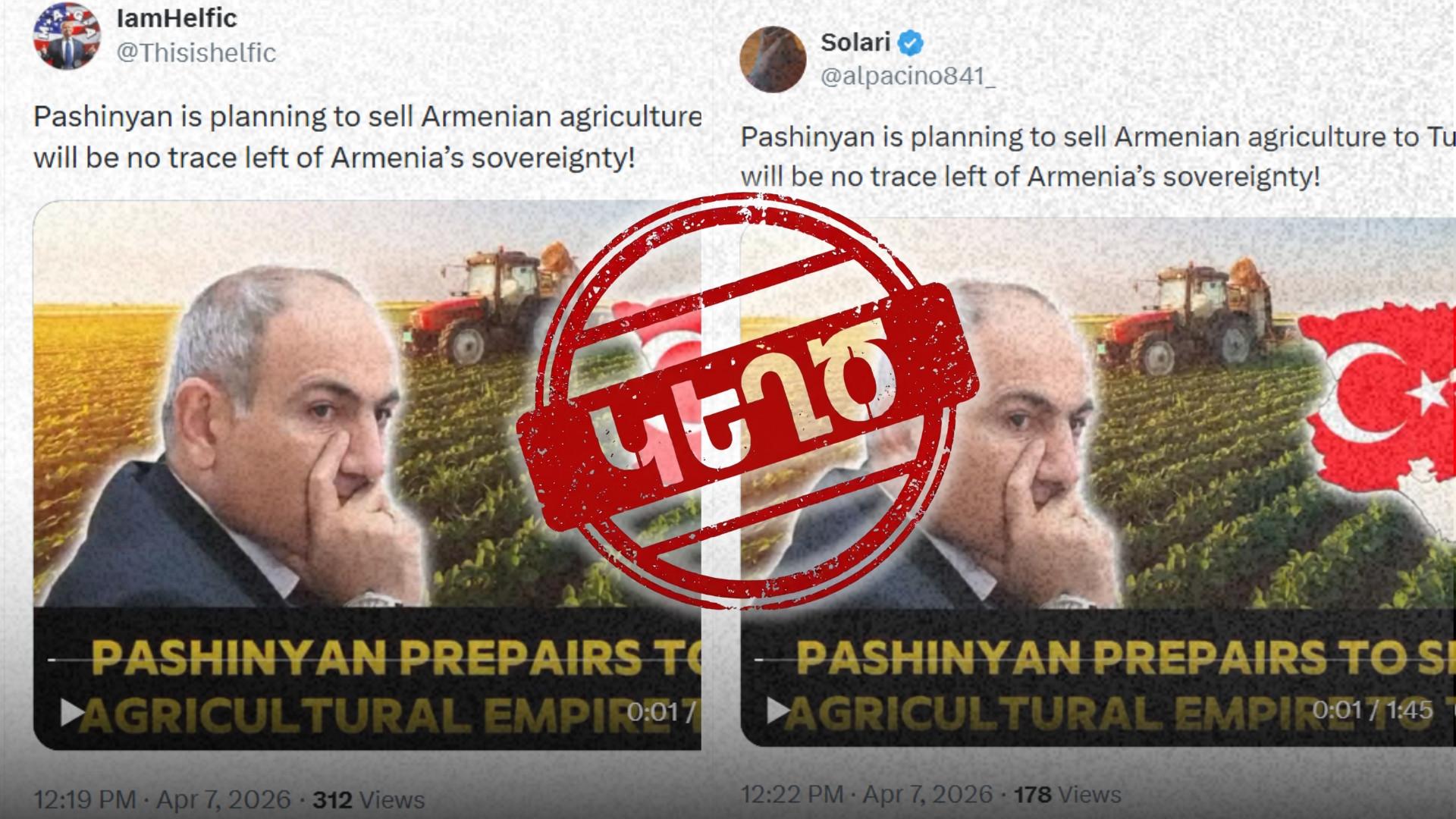Screen dimensions: 1456x819
Task: Play the left tweet's video
Action: pyautogui.click(x=73, y=711)
